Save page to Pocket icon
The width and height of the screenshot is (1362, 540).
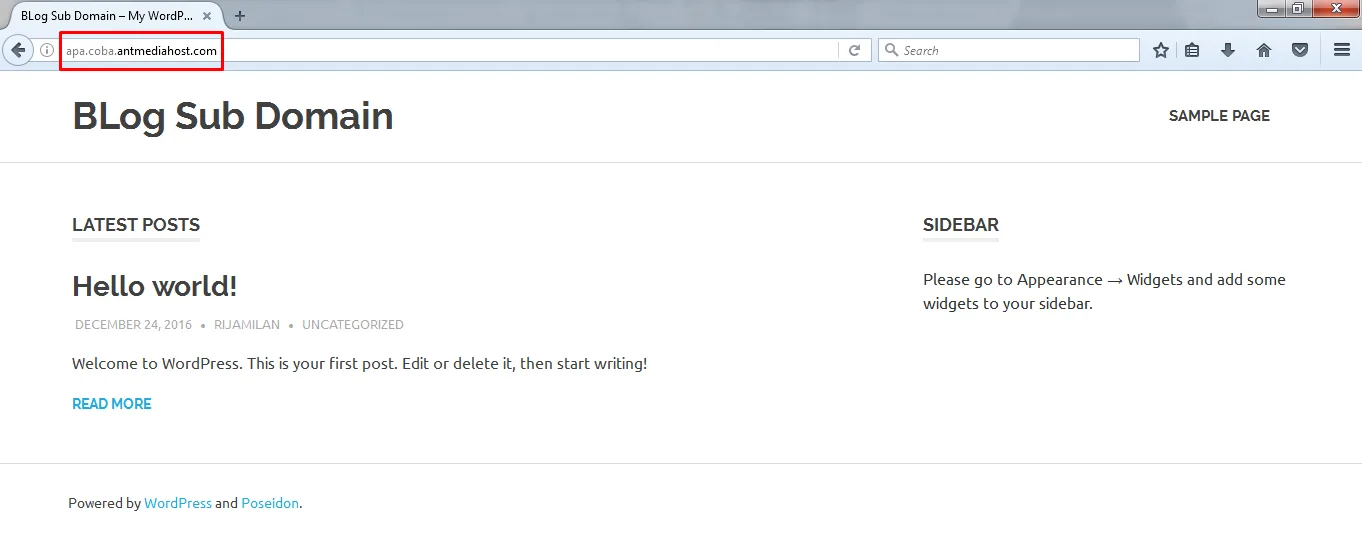[1300, 50]
